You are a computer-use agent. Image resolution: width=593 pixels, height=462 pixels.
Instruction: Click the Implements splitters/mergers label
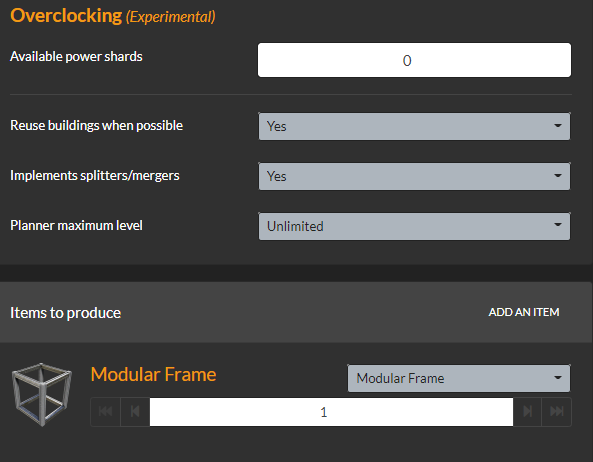coord(95,175)
